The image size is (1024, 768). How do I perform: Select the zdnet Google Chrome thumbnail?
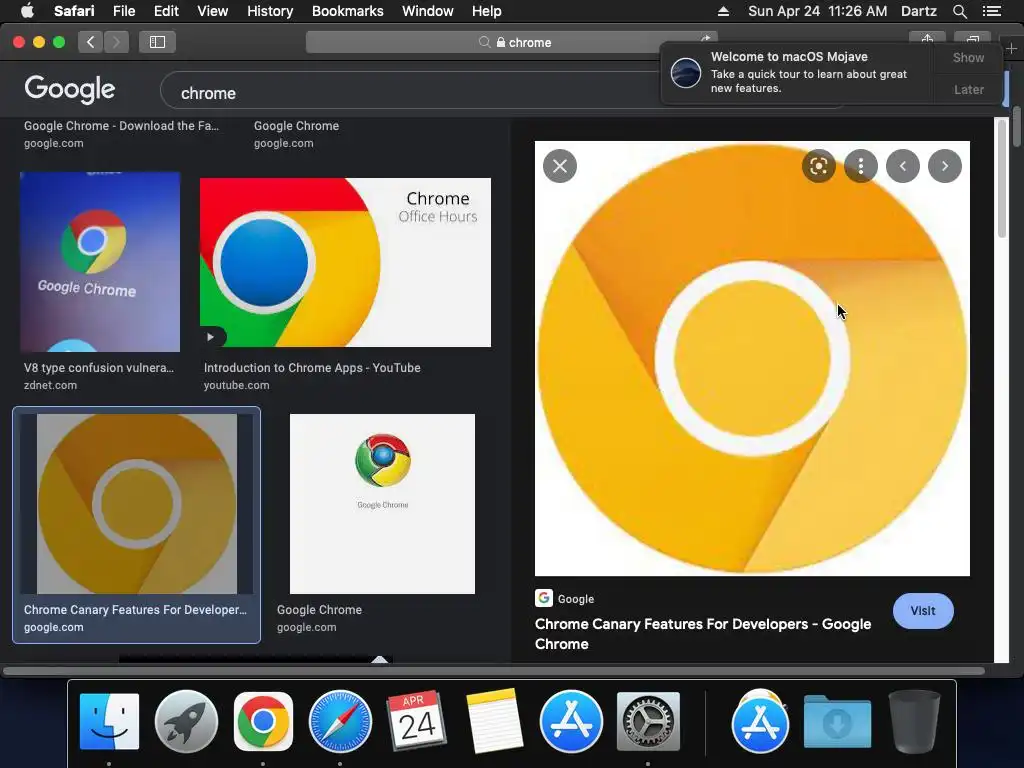(100, 262)
